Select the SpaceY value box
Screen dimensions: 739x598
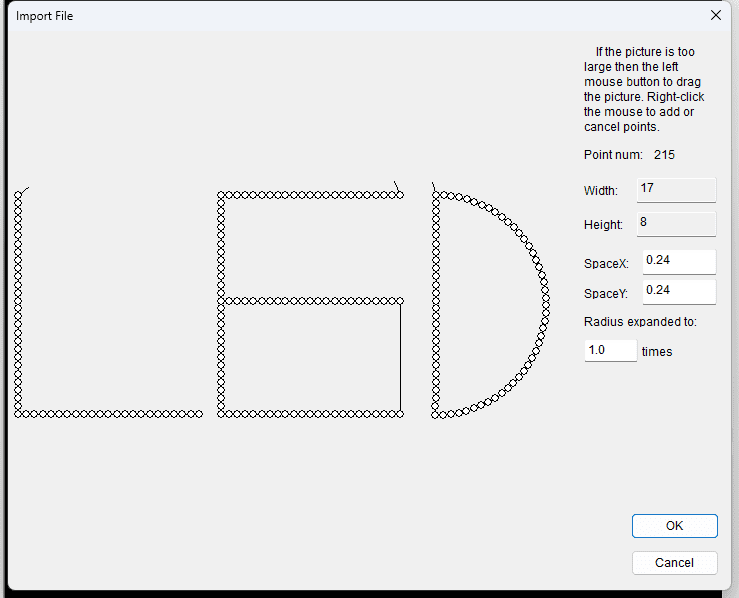[679, 291]
